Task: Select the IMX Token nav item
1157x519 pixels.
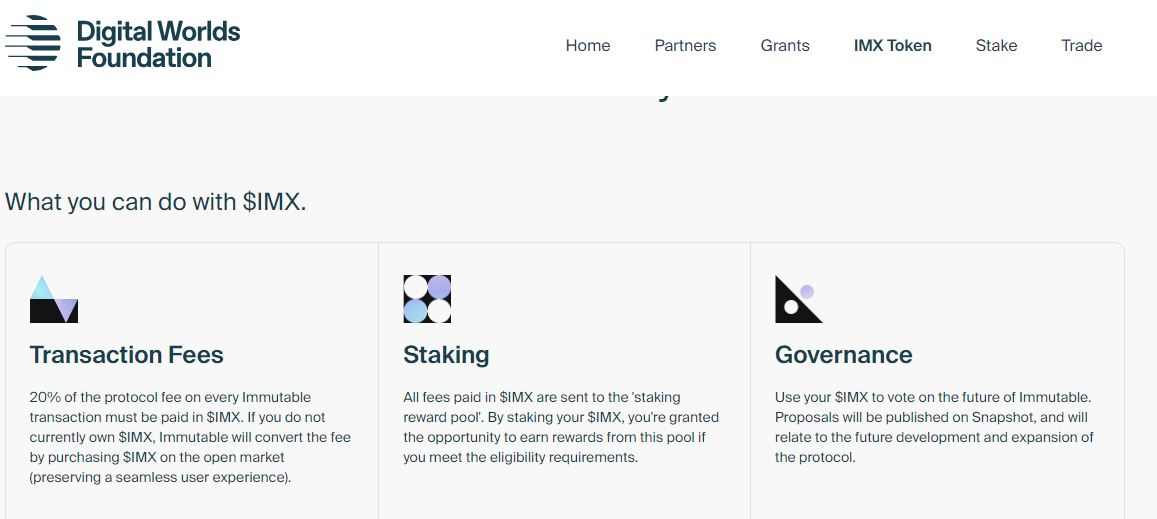Action: click(x=893, y=46)
